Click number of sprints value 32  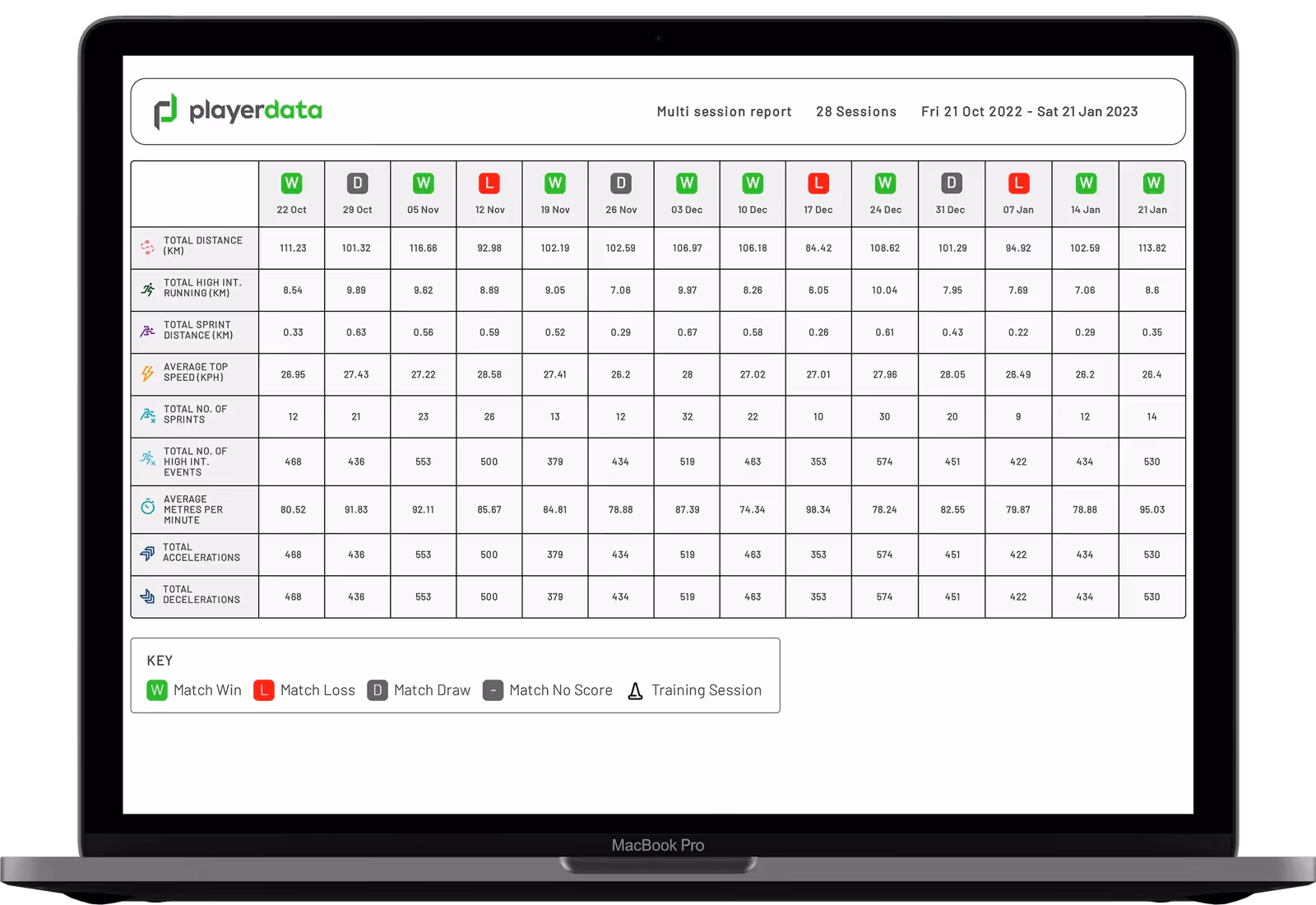[x=688, y=417]
